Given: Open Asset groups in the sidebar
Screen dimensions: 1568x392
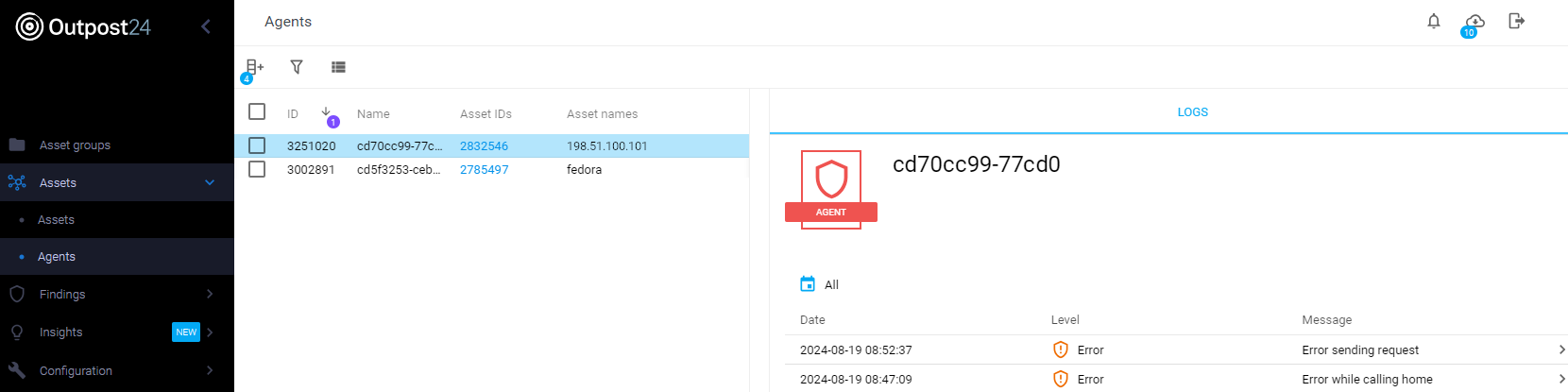Looking at the screenshot, I should pos(75,145).
